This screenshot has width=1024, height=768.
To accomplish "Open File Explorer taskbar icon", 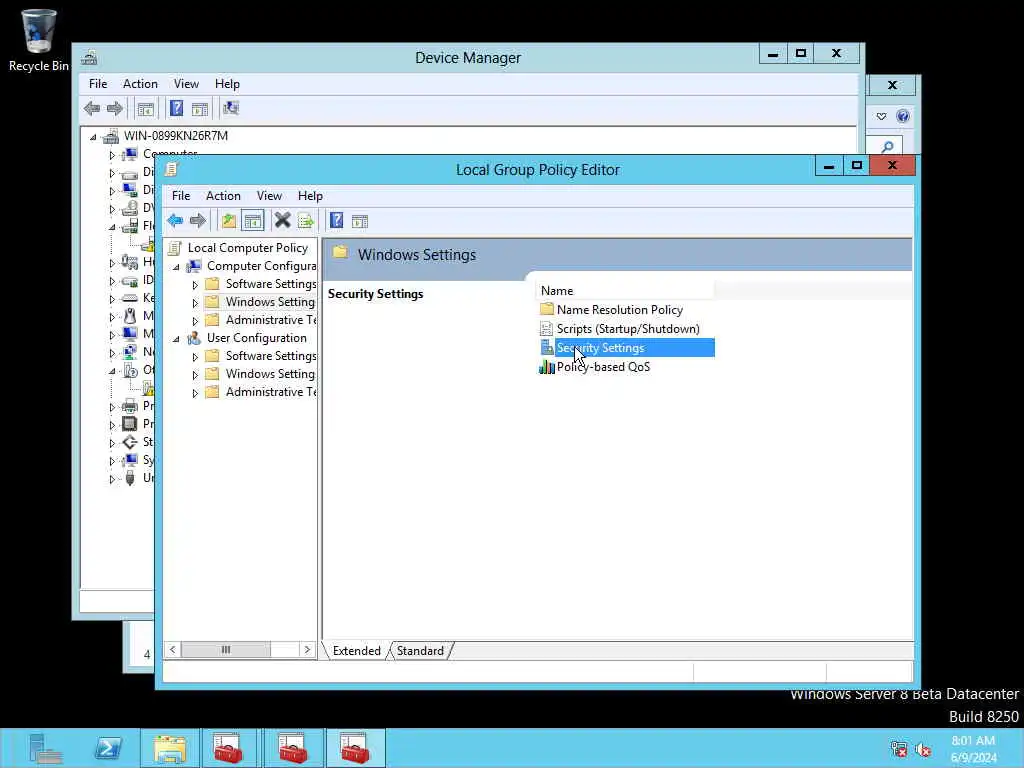I will click(x=170, y=748).
